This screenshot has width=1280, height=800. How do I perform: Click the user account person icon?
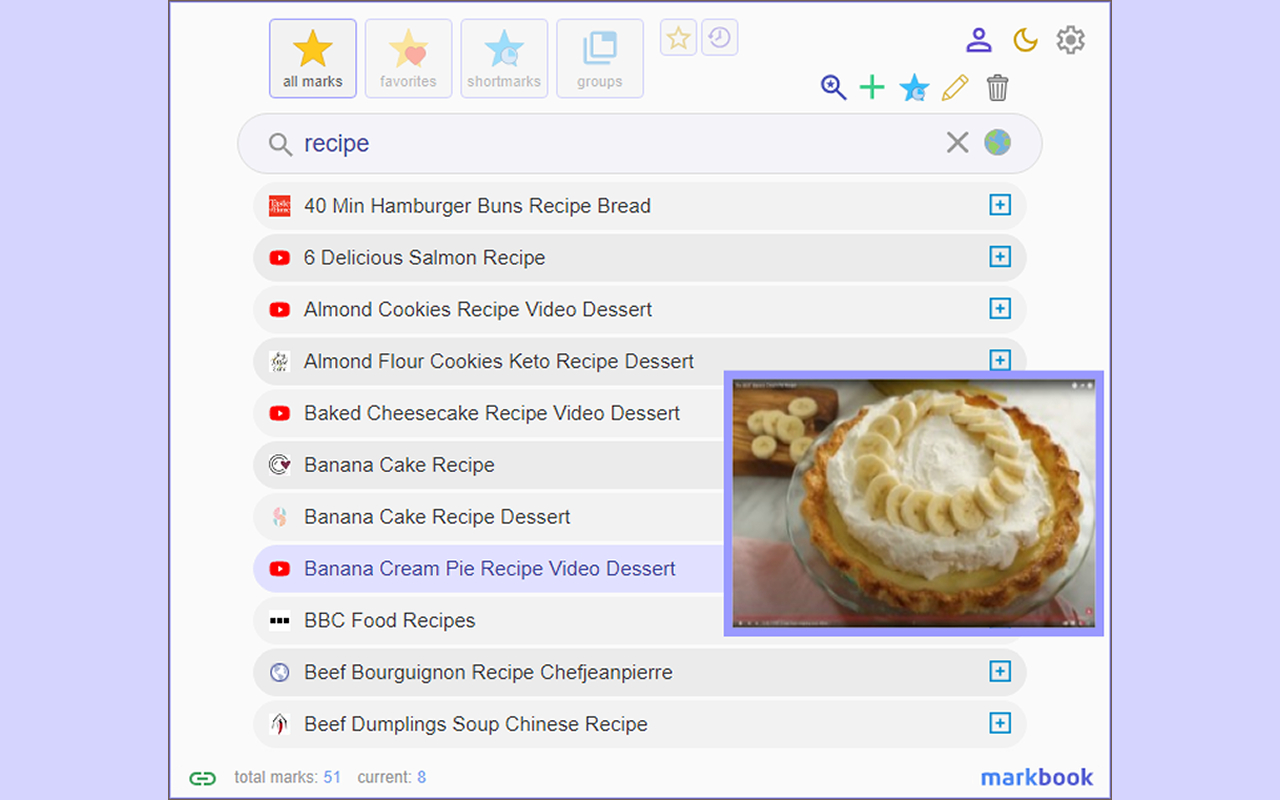979,40
